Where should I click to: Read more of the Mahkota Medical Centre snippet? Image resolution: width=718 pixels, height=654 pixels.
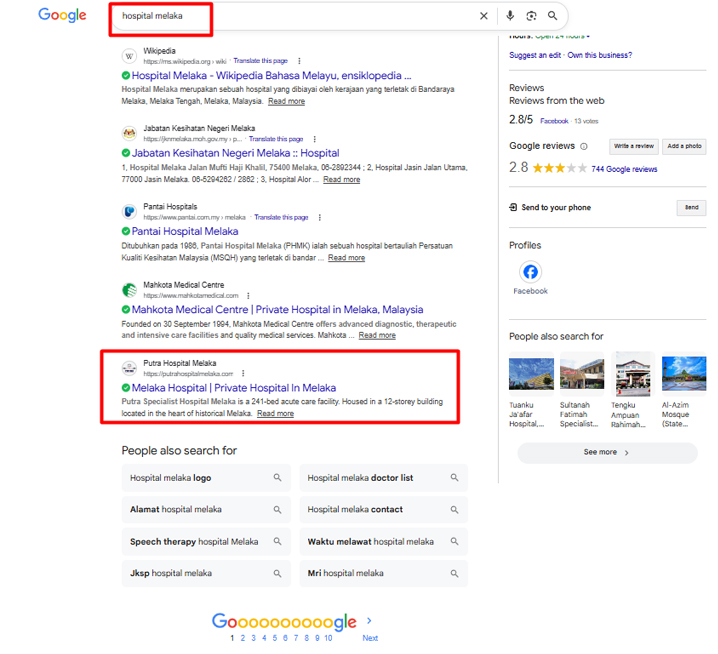377,335
